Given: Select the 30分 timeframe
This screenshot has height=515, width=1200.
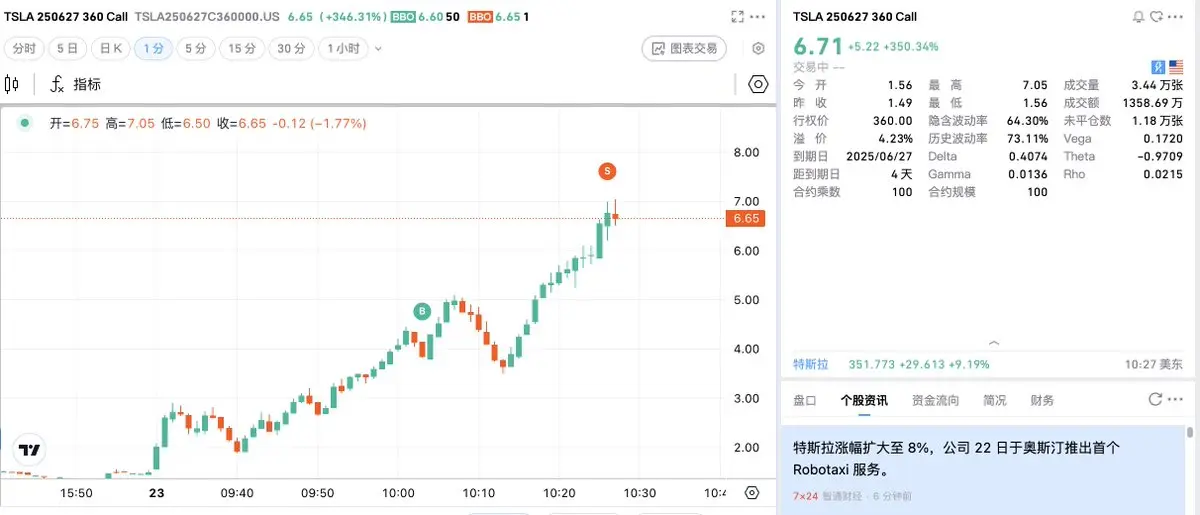Looking at the screenshot, I should point(291,48).
